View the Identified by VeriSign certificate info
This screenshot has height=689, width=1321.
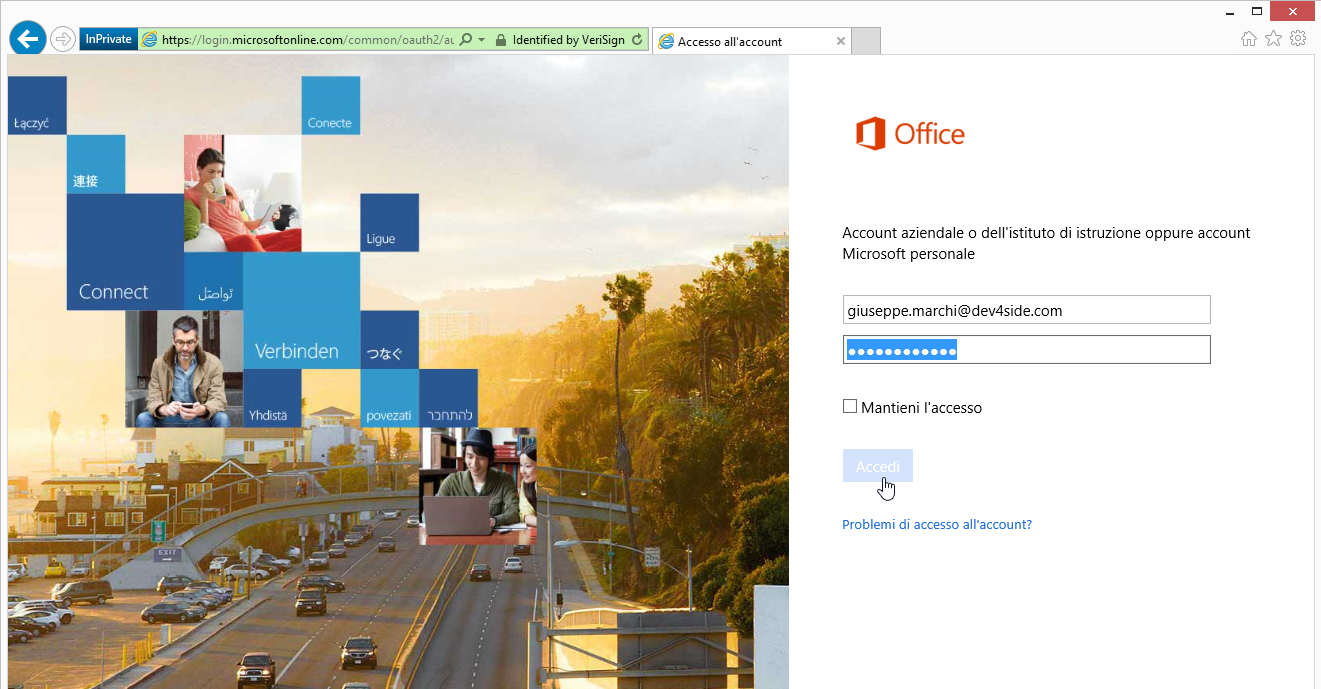568,40
